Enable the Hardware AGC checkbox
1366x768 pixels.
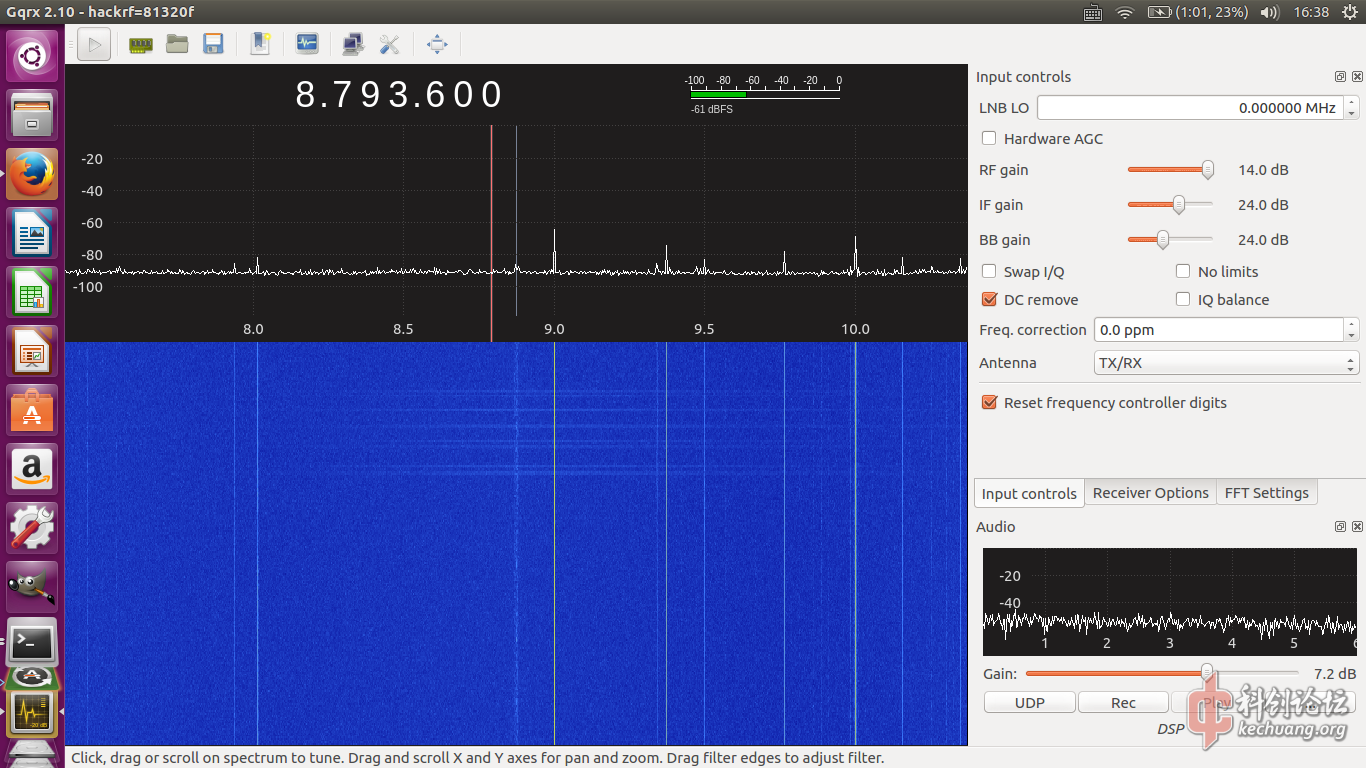(989, 139)
